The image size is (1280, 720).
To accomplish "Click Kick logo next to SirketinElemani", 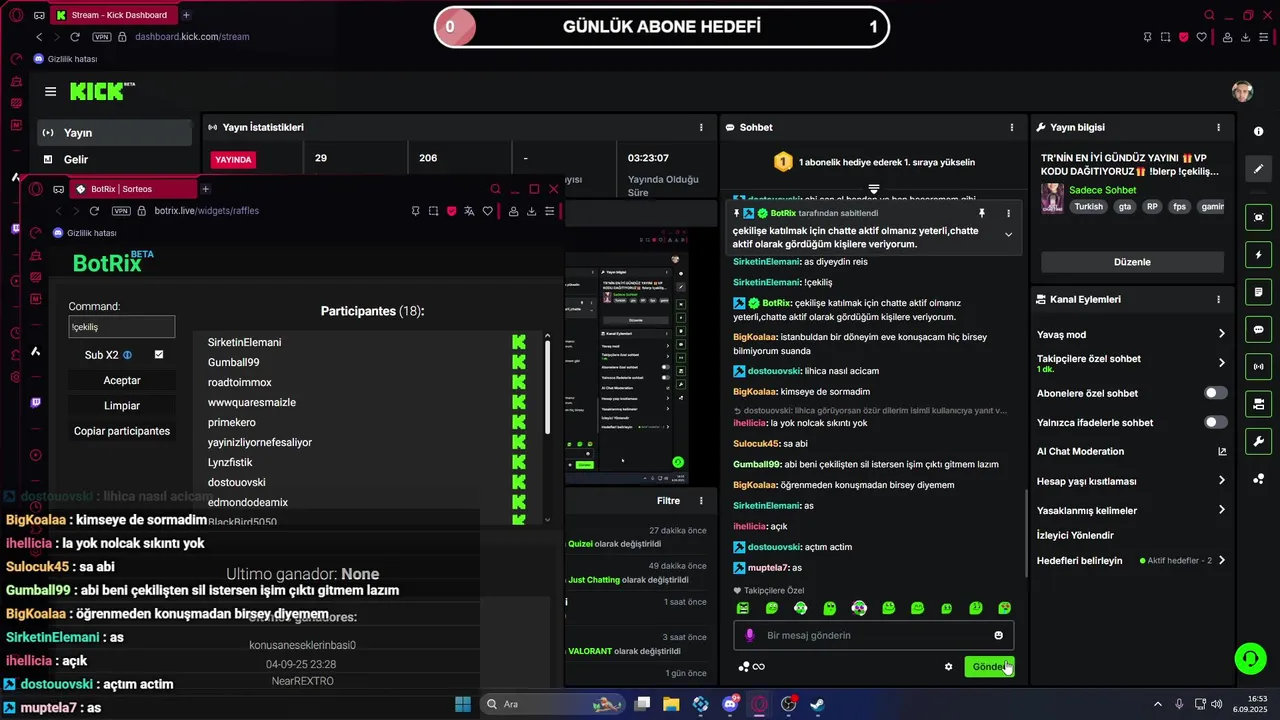I will [x=519, y=342].
